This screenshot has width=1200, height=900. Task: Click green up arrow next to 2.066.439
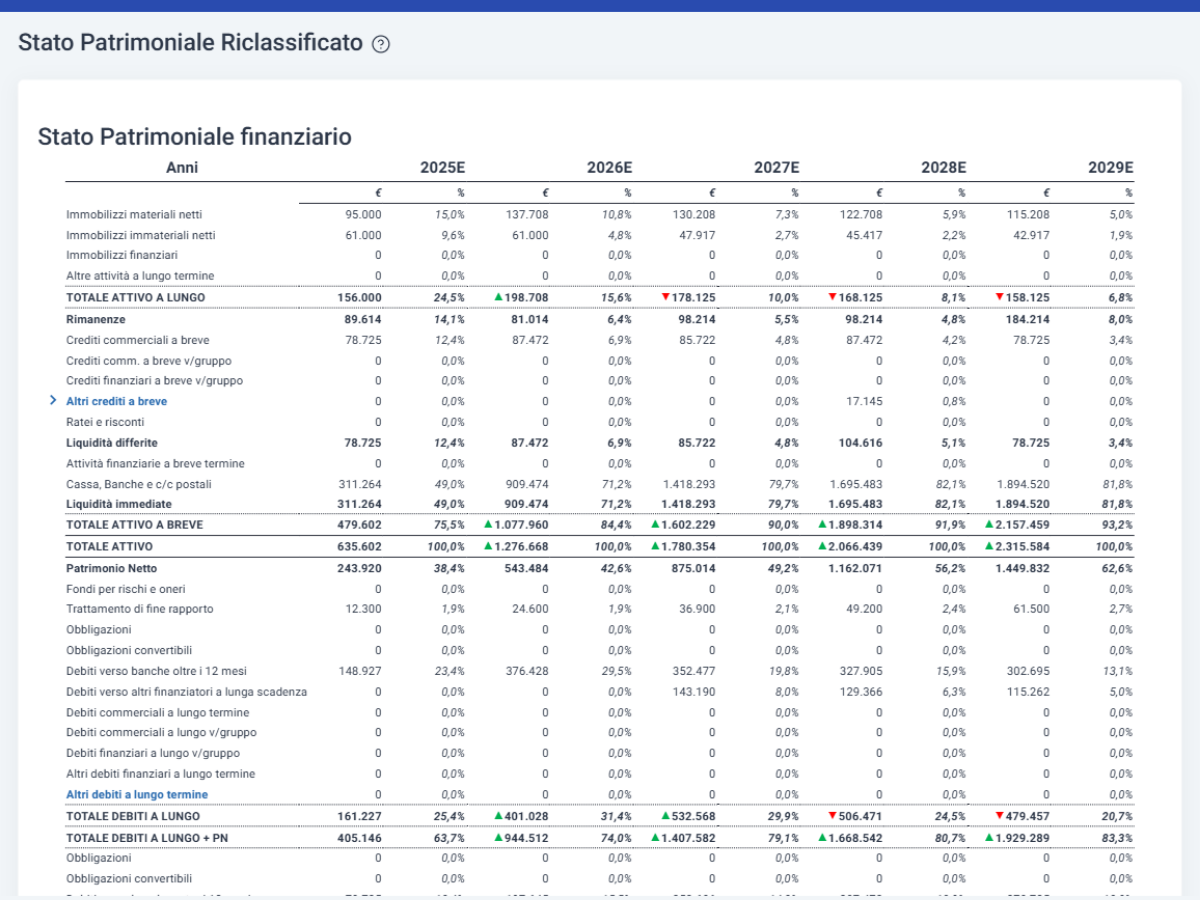pos(822,546)
